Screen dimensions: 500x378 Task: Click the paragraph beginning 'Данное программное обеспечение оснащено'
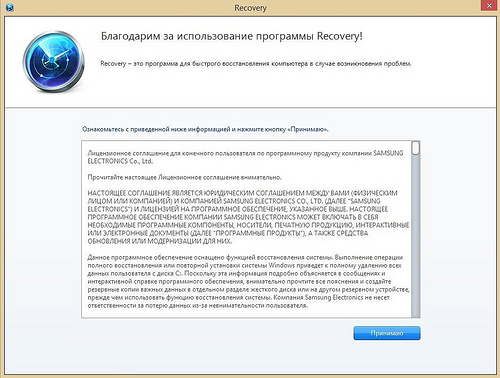[248, 281]
